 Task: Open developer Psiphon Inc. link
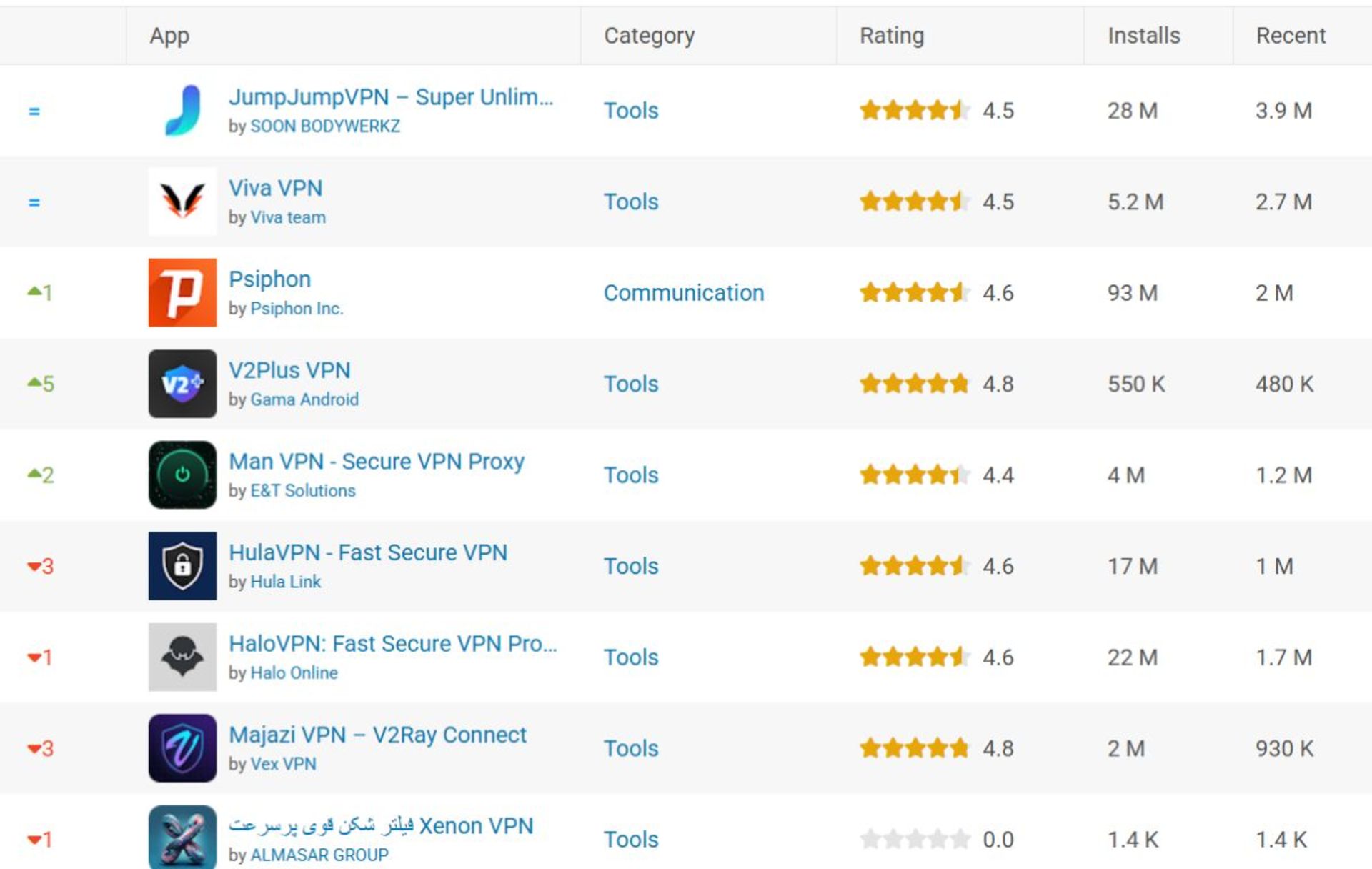pyautogui.click(x=297, y=309)
